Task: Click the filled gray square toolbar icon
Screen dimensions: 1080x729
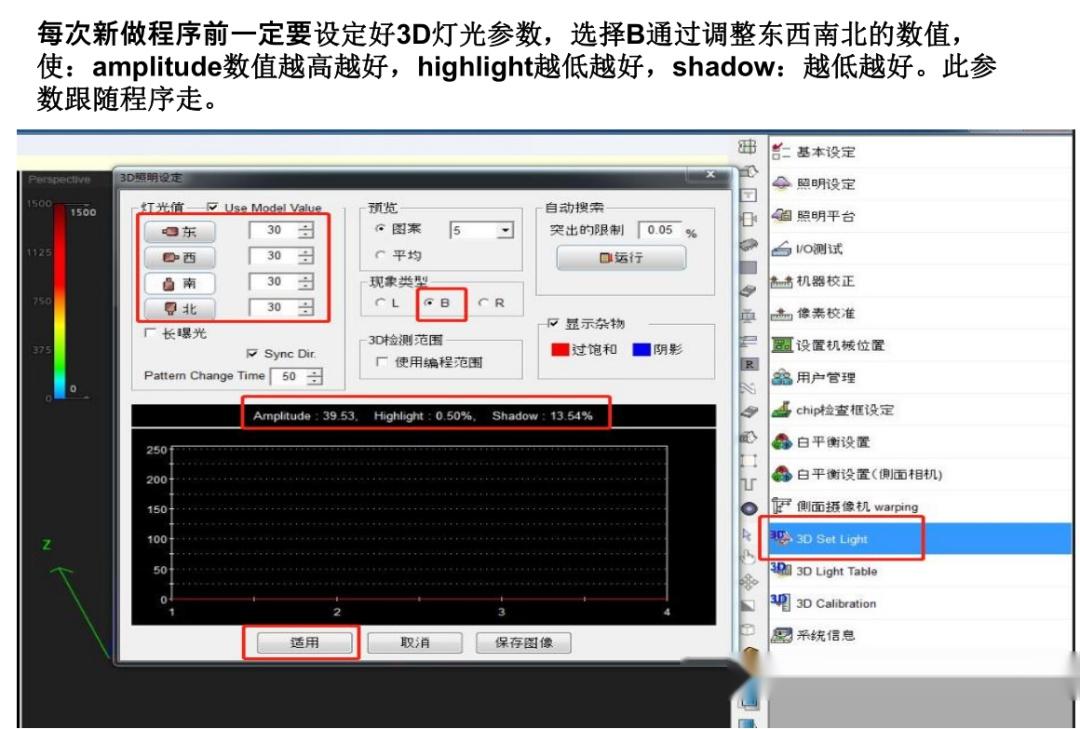Action: [x=748, y=267]
